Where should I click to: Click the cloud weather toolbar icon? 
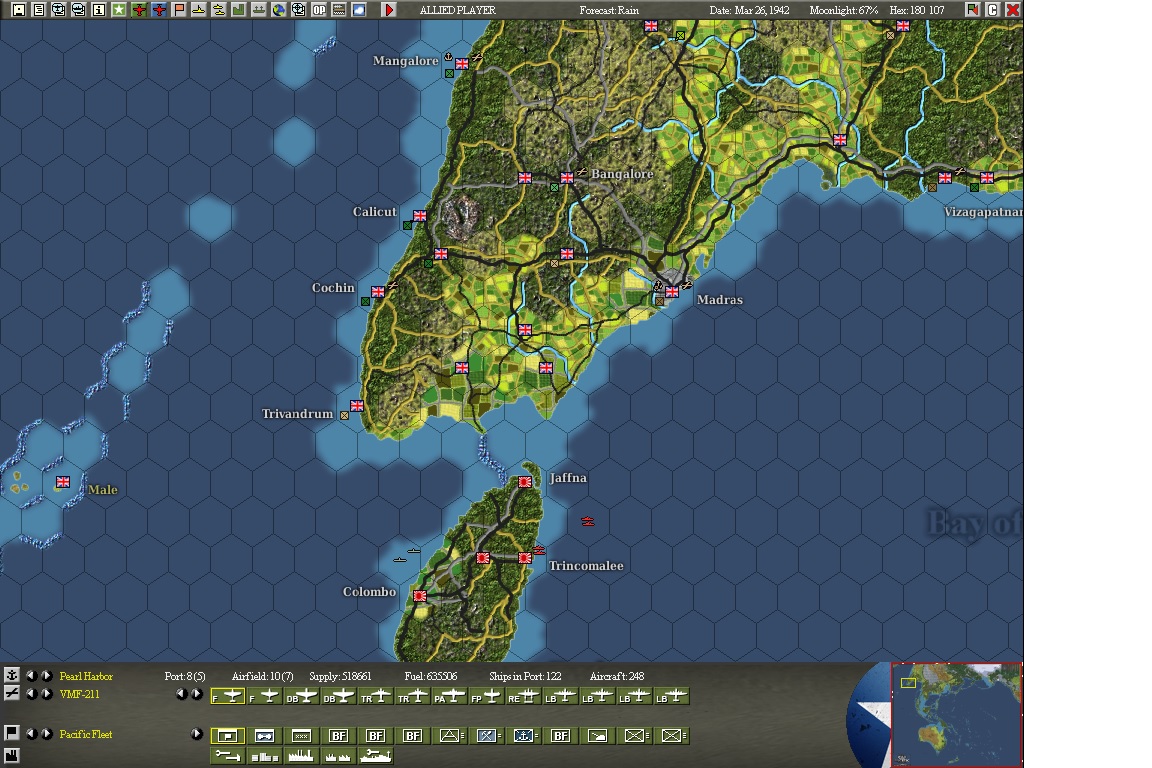coord(359,10)
